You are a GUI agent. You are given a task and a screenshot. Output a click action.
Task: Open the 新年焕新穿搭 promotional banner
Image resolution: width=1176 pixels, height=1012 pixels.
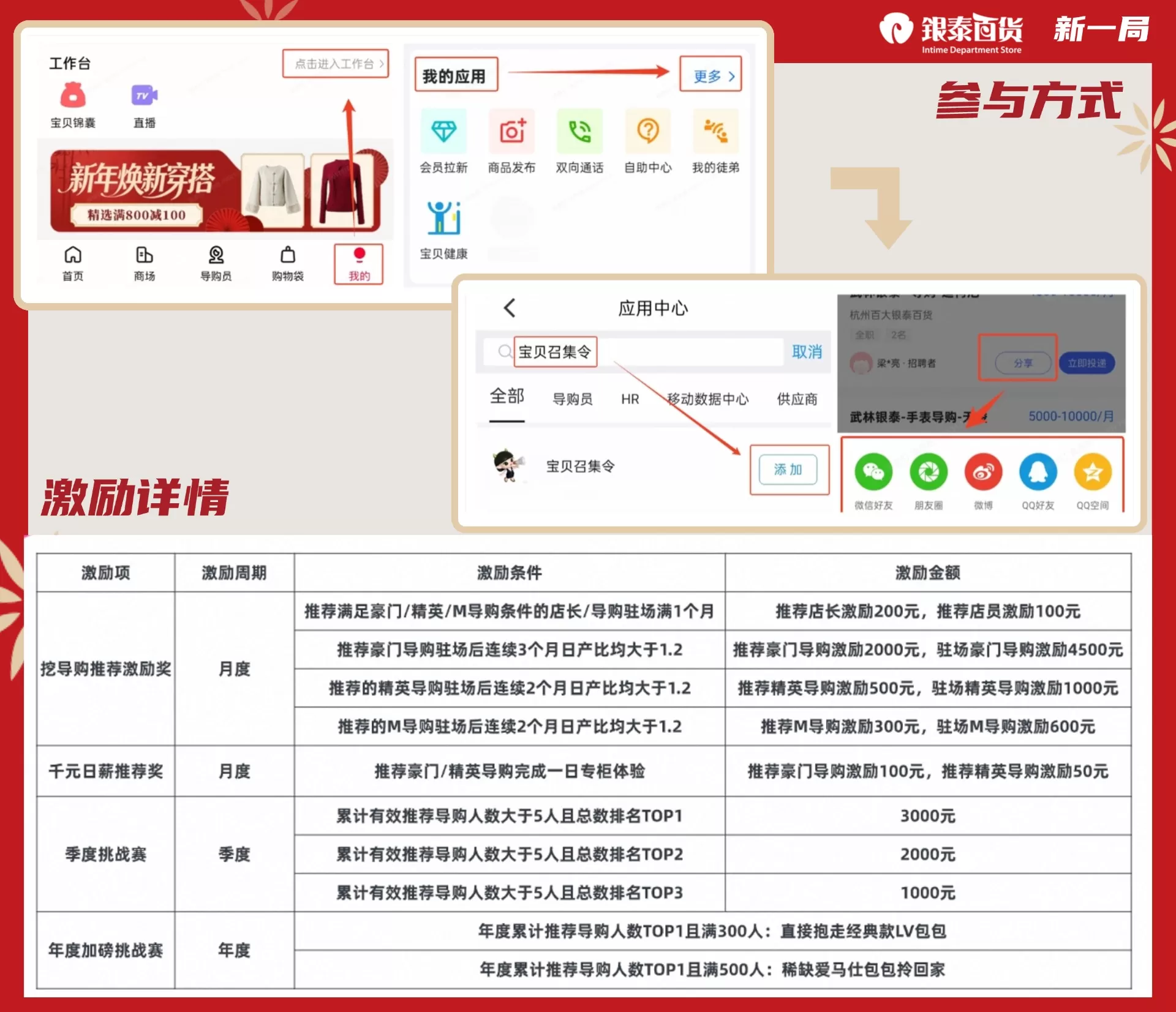point(214,191)
